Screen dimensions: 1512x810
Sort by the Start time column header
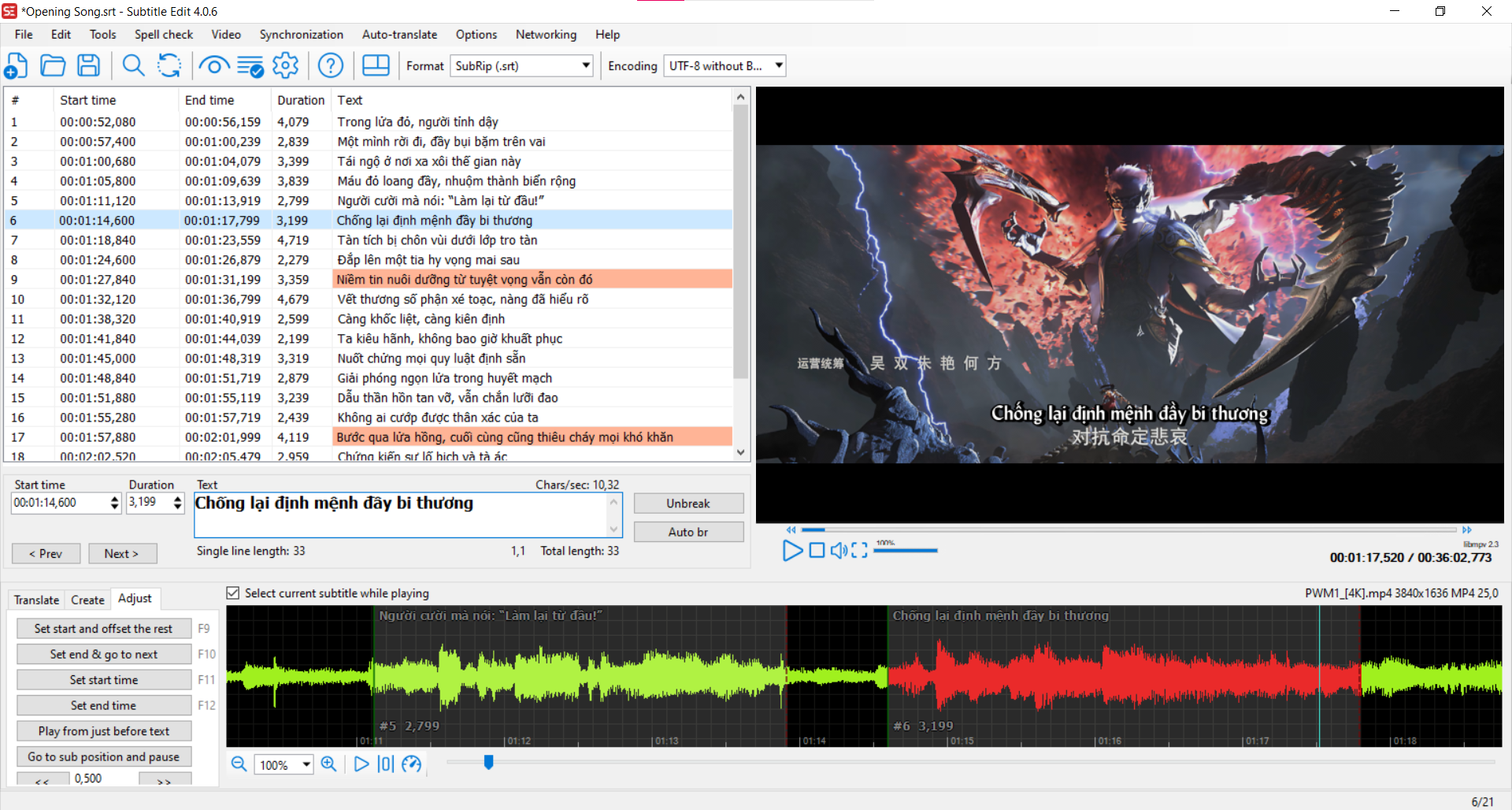point(117,100)
